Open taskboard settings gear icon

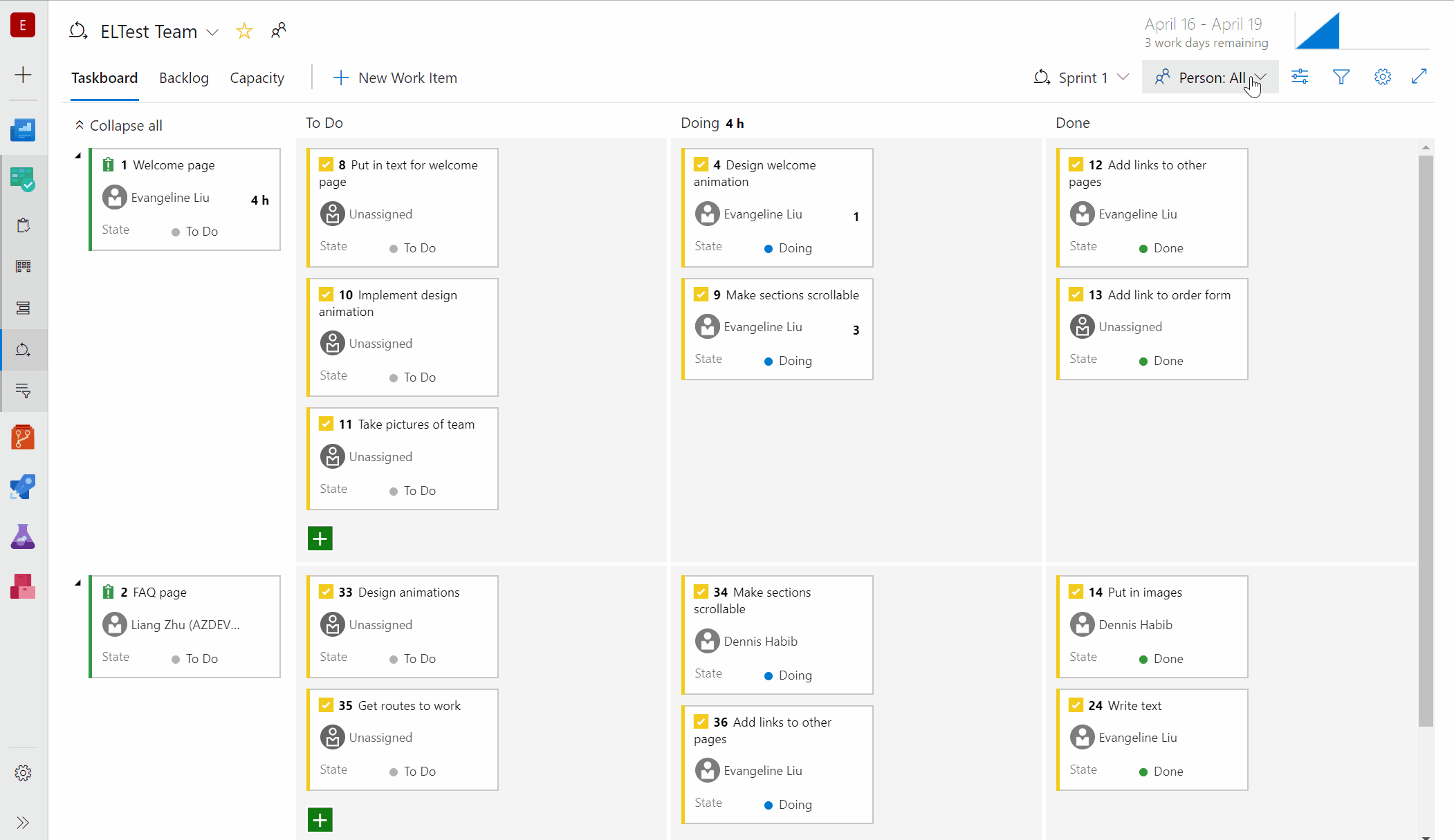click(x=1382, y=77)
